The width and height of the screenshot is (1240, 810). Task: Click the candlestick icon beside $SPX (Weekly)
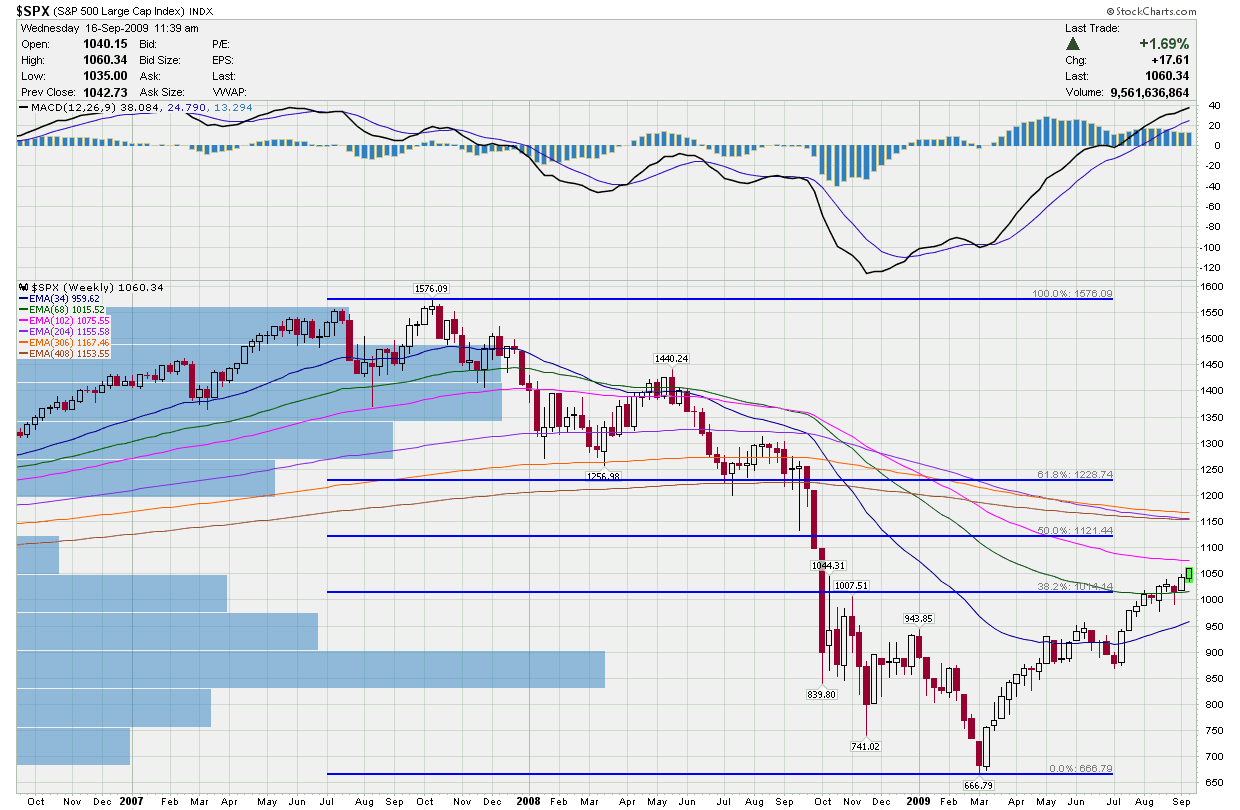[23, 288]
